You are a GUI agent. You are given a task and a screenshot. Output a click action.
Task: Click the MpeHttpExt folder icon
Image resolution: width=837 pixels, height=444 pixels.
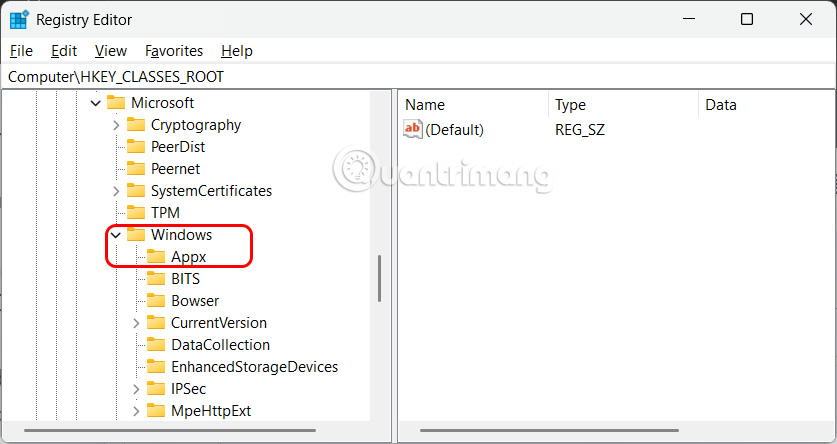(x=156, y=411)
